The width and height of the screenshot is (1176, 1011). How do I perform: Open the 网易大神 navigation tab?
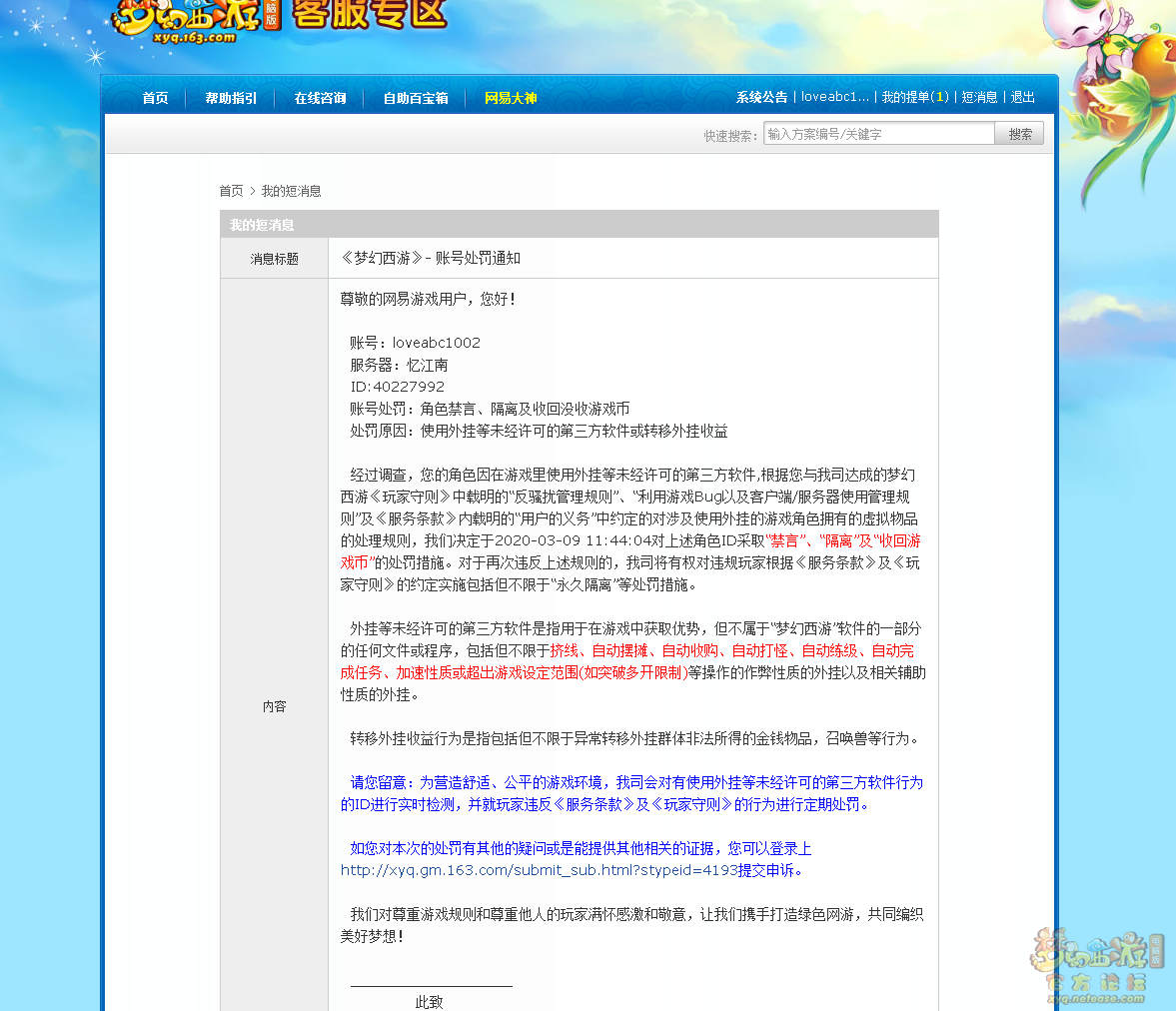click(511, 98)
